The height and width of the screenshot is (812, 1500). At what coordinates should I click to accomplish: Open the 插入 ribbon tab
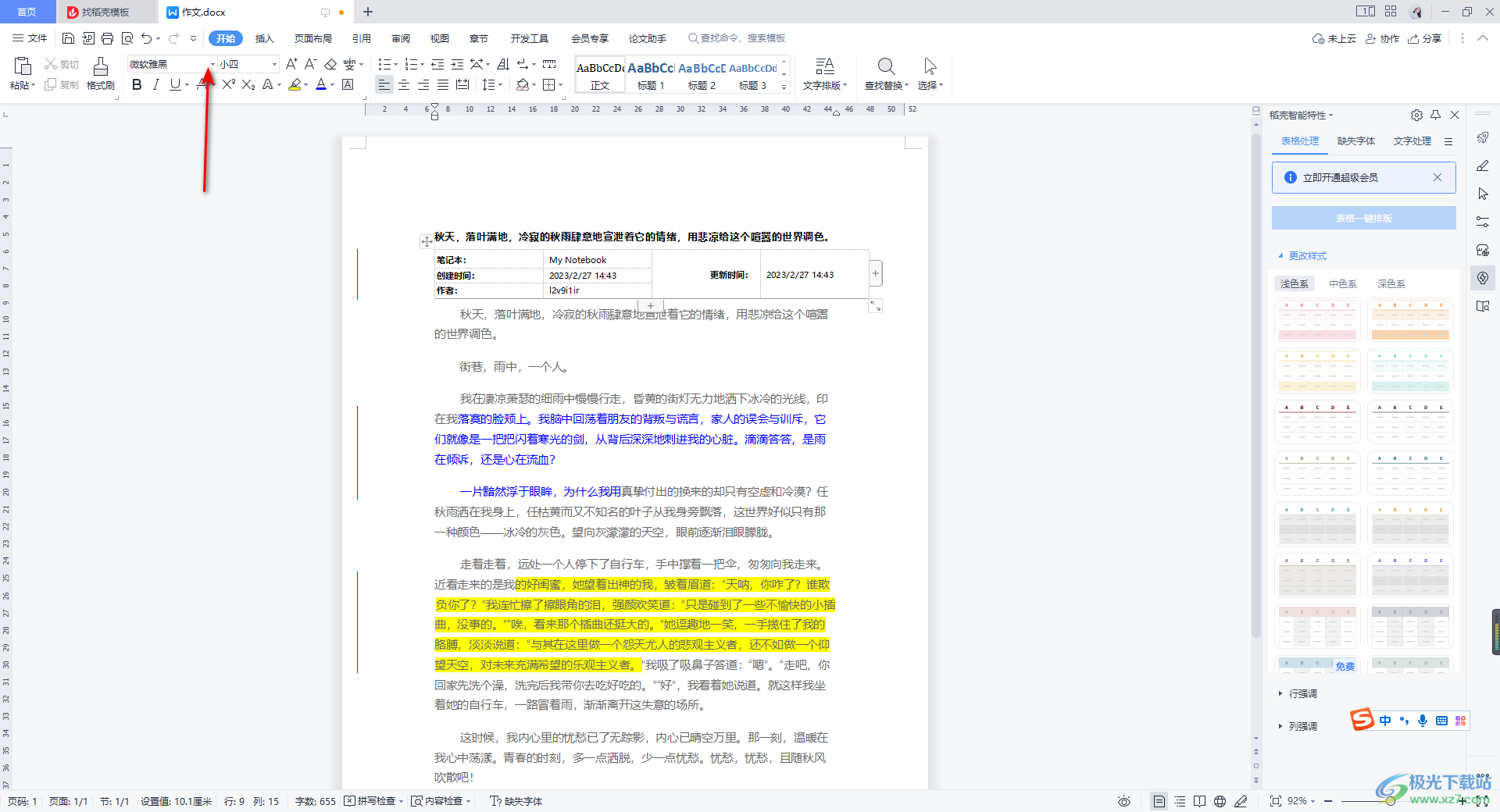(265, 38)
